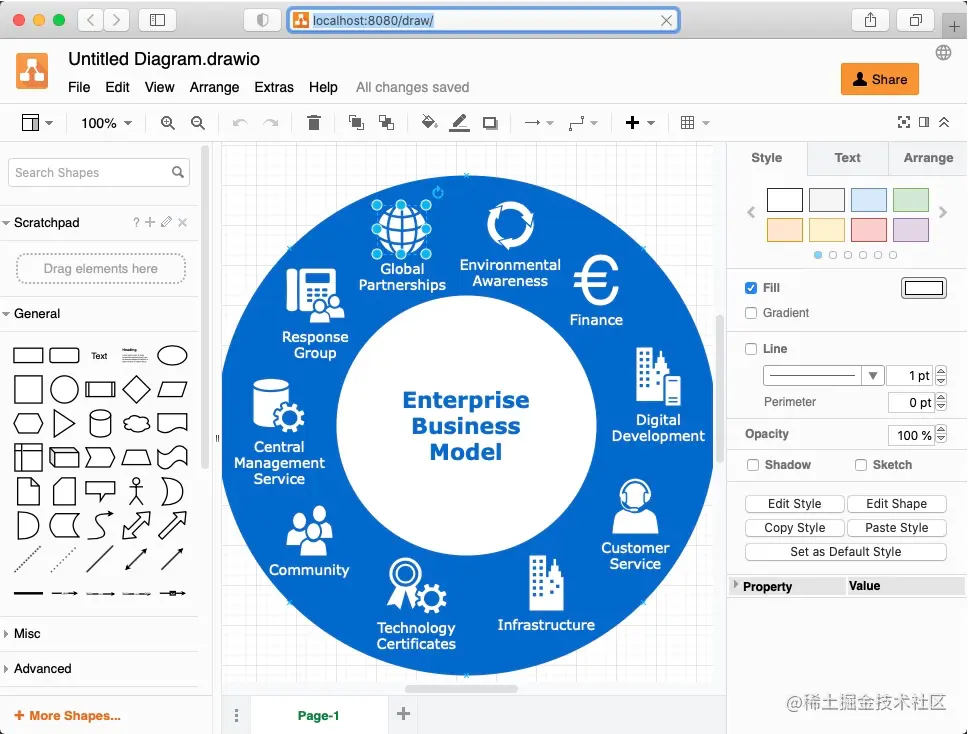This screenshot has height=734, width=968.
Task: Select the actor stick figure shape
Action: 136,491
